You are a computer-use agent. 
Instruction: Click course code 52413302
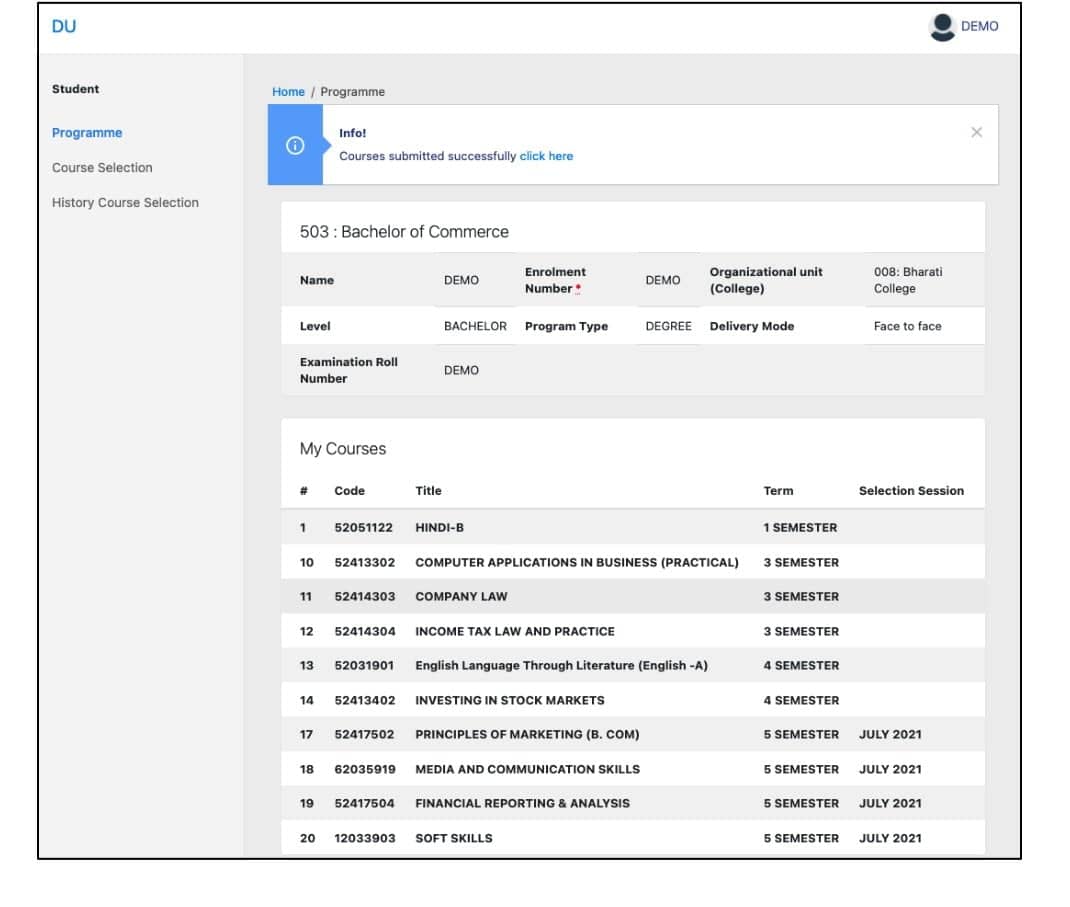point(365,563)
